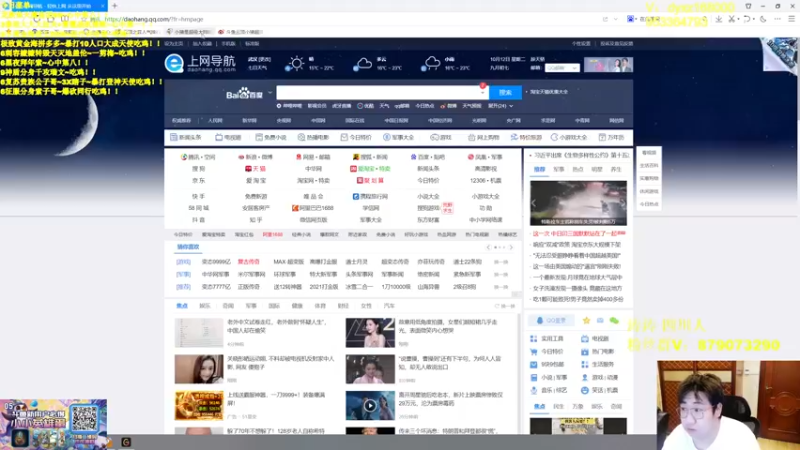The height and width of the screenshot is (450, 800).
Task: Select the 热点 tab in sidebar
Action: [x=578, y=169]
